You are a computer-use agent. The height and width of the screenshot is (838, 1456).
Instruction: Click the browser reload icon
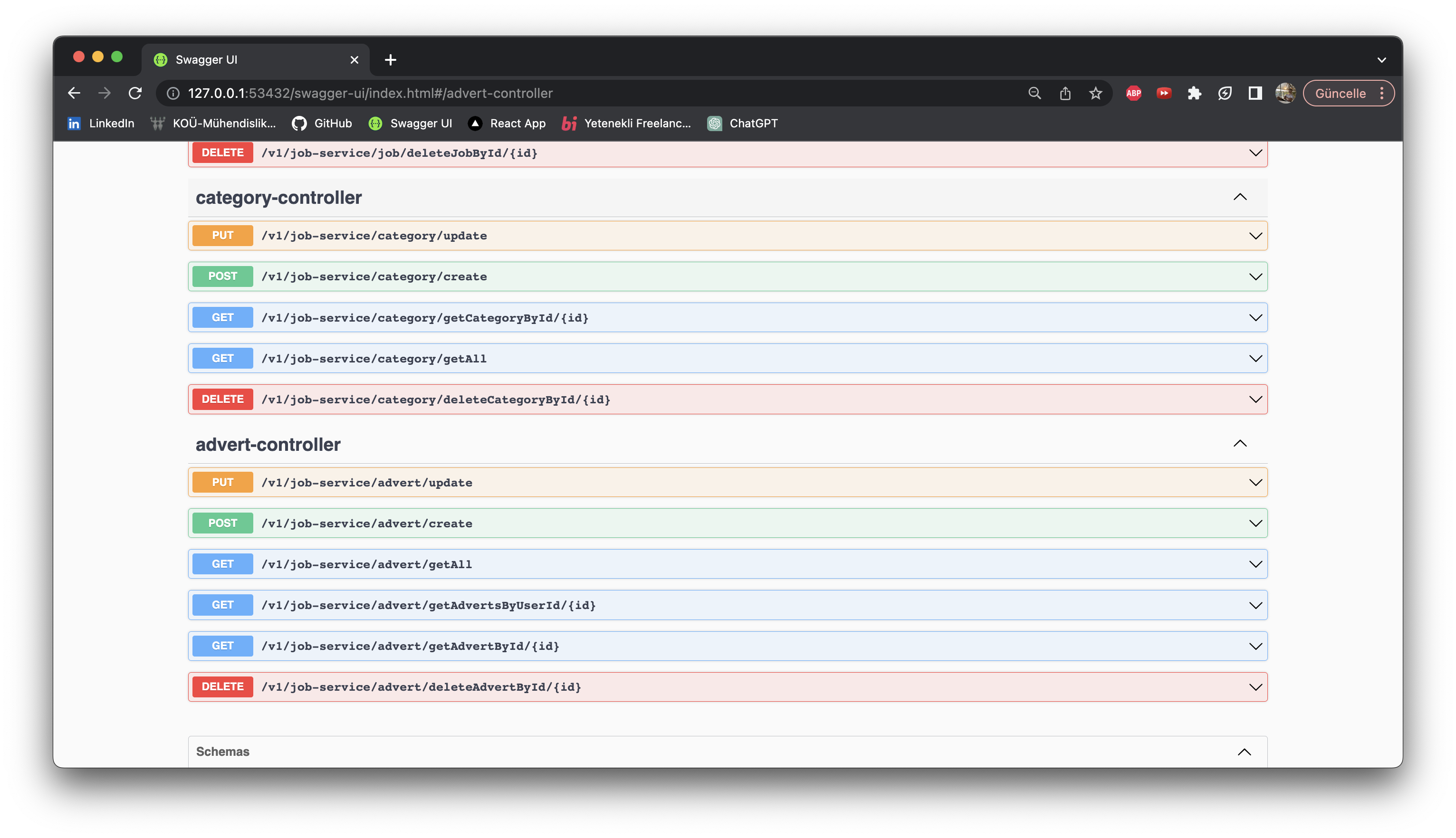[135, 93]
